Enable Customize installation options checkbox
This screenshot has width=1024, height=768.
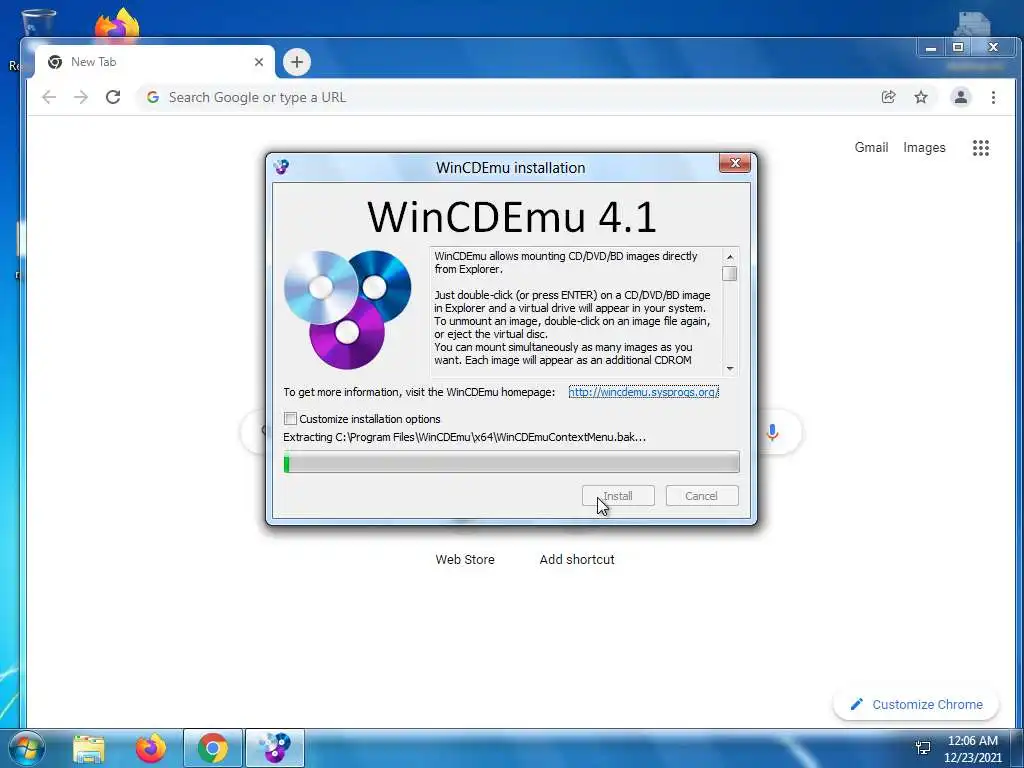(291, 419)
